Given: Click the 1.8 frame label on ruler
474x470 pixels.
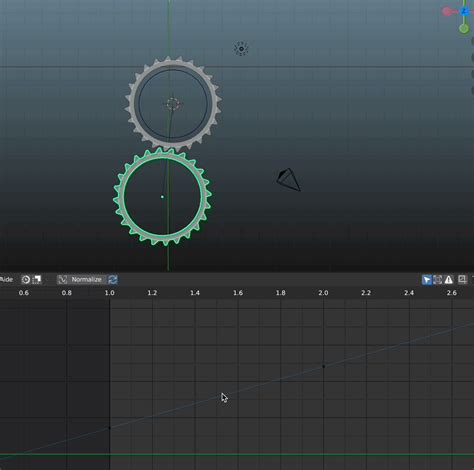Looking at the screenshot, I should click(x=280, y=293).
